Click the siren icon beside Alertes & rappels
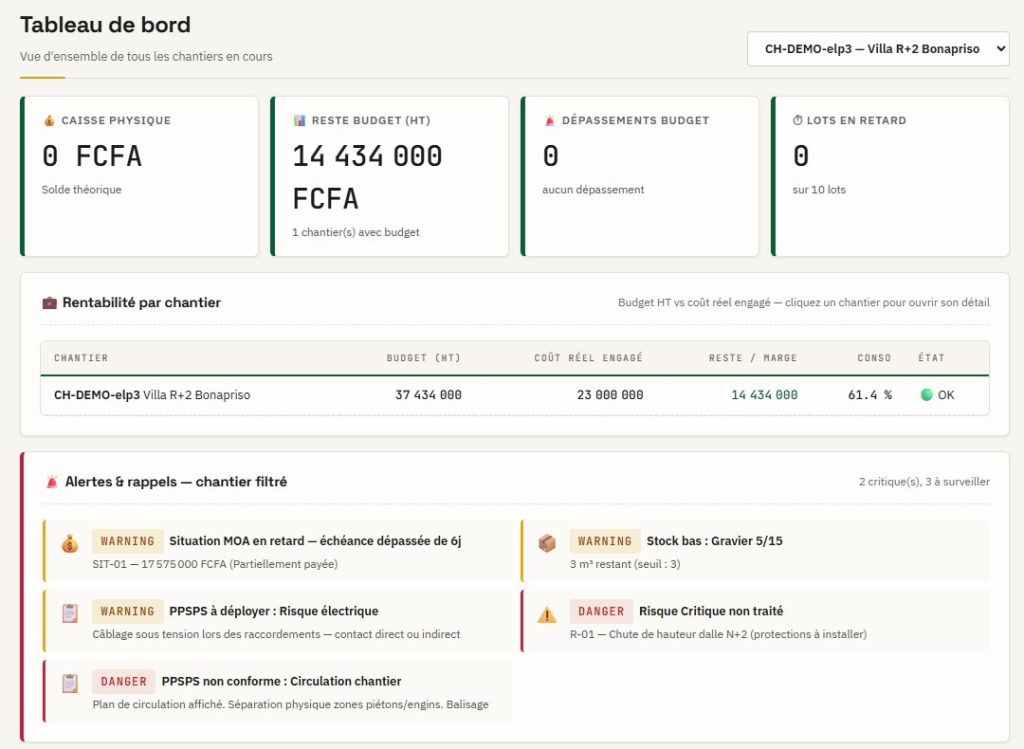Screen dimensions: 1024x749 (x=52, y=482)
